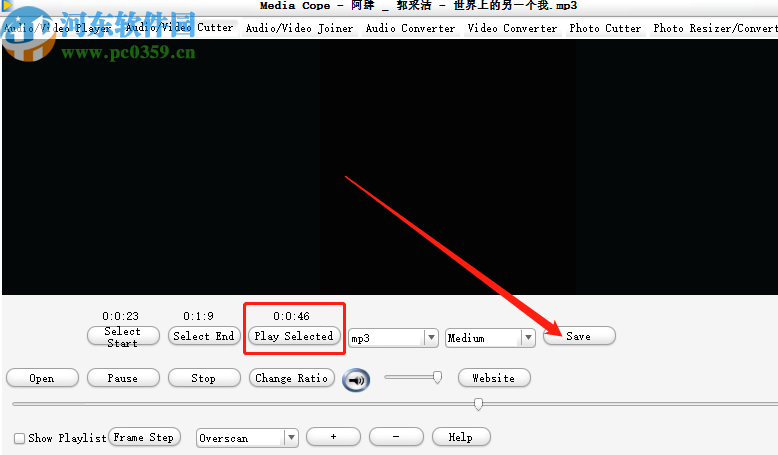This screenshot has height=455, width=778.
Task: Adjust the volume slider handle
Action: (437, 377)
